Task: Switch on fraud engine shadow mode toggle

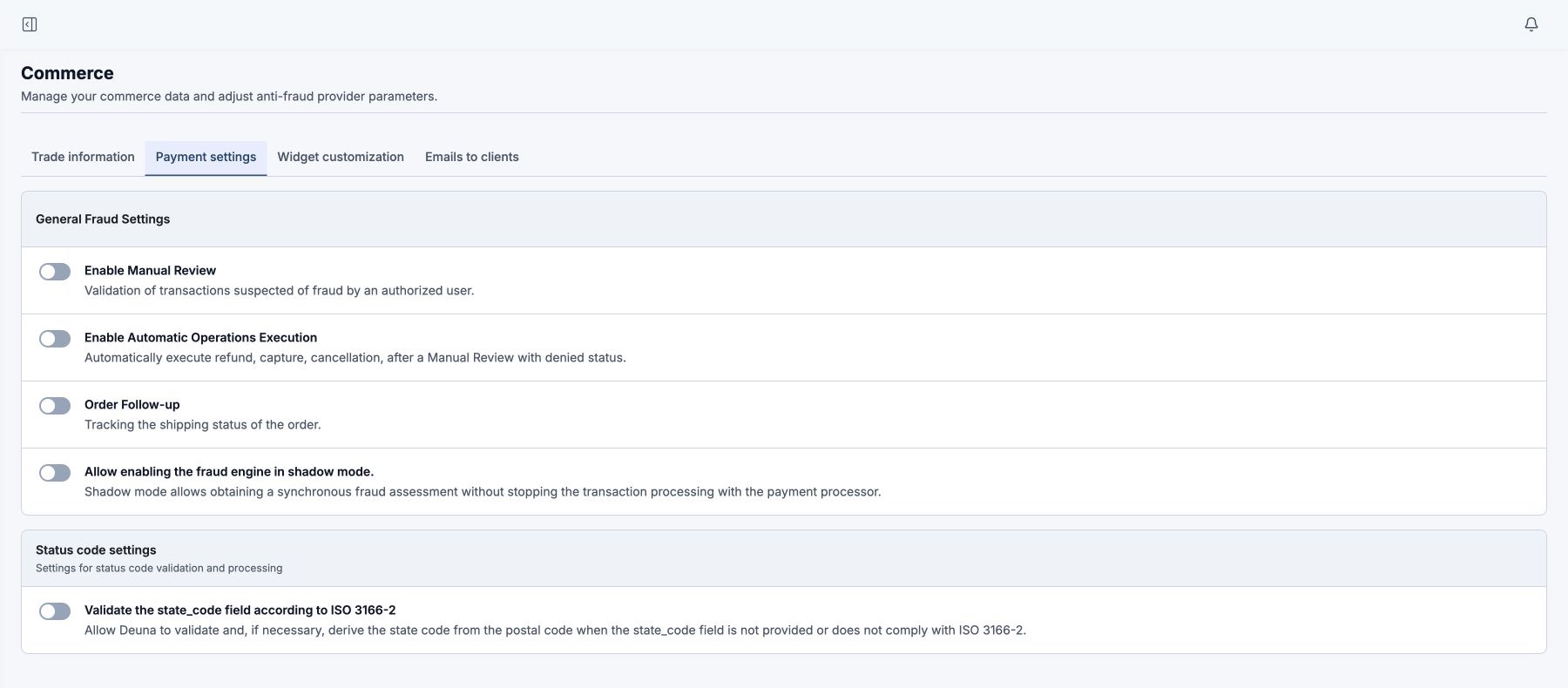Action: click(55, 473)
